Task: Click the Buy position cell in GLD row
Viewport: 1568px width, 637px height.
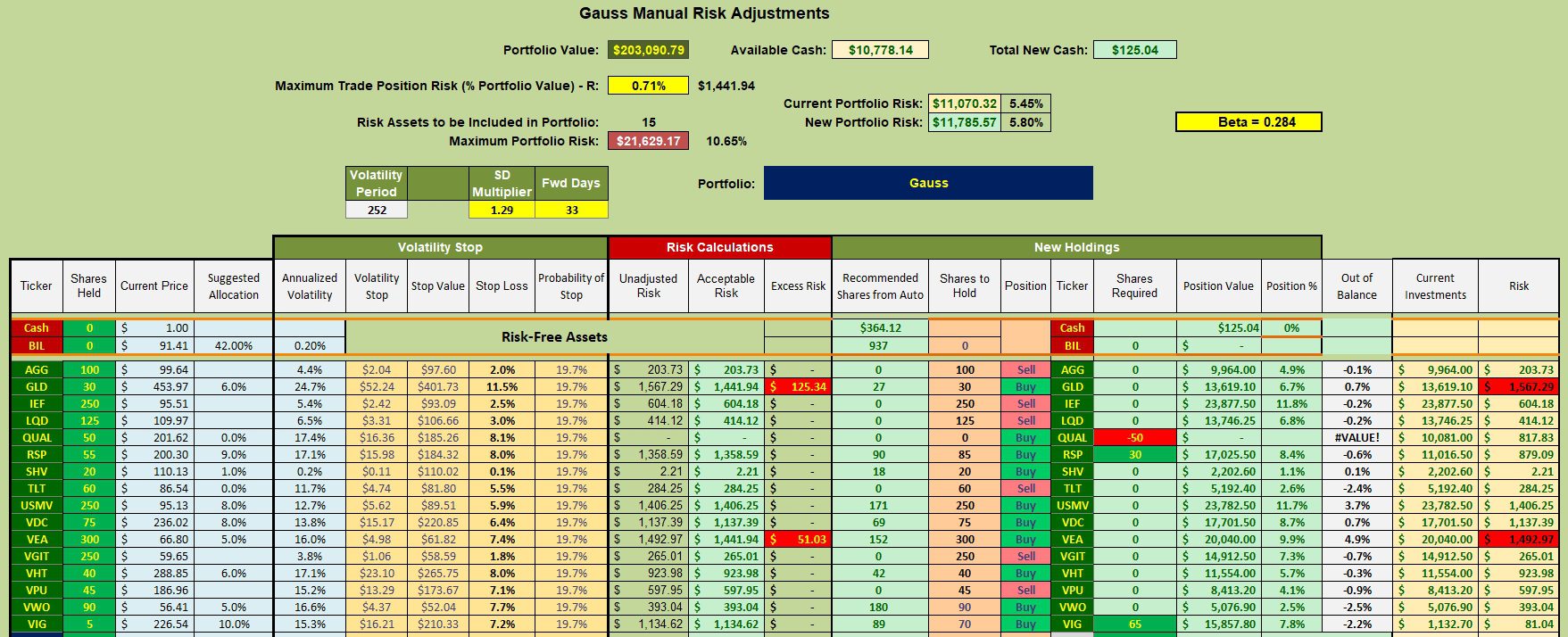Action: pos(1025,386)
